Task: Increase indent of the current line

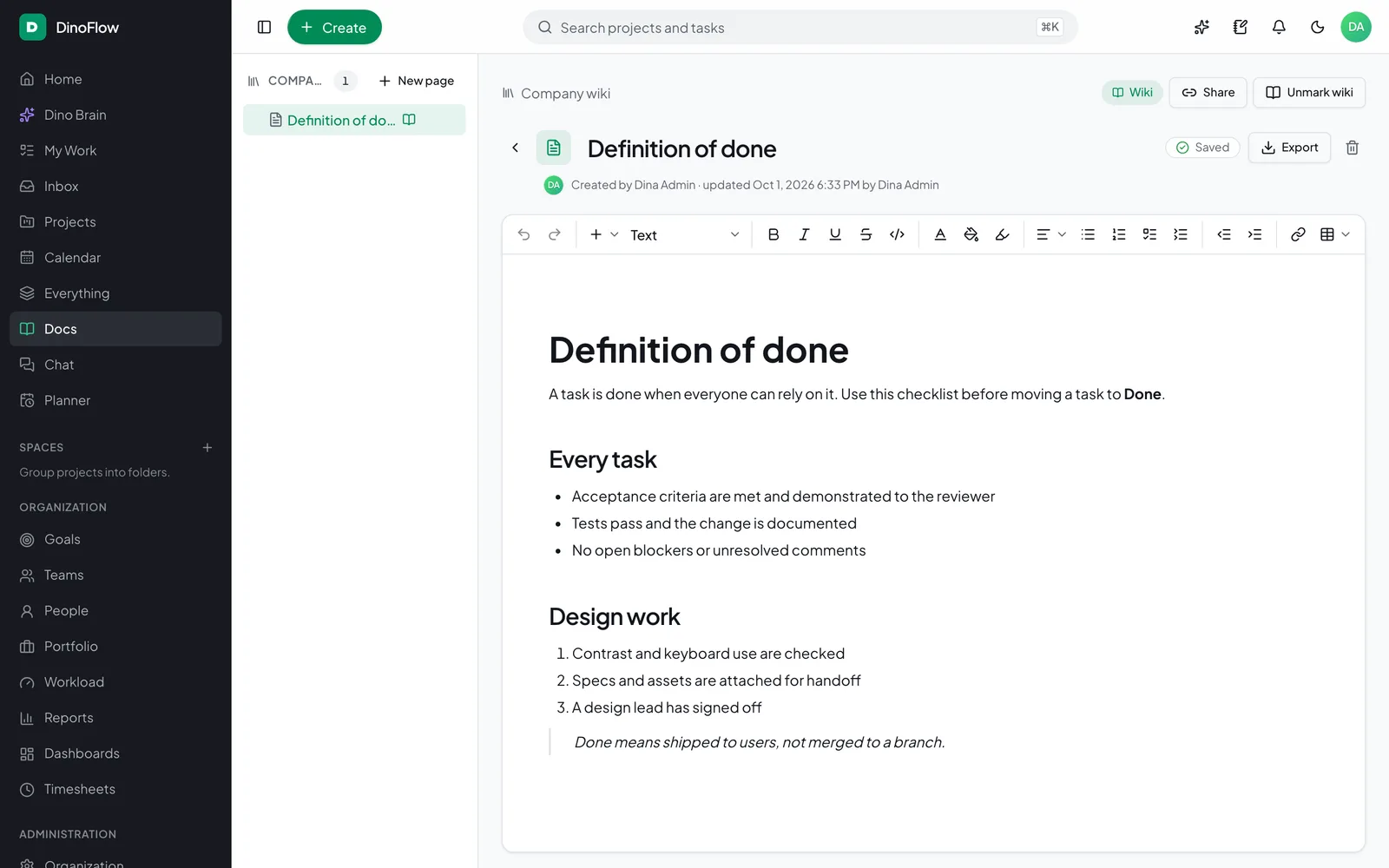Action: (x=1255, y=234)
